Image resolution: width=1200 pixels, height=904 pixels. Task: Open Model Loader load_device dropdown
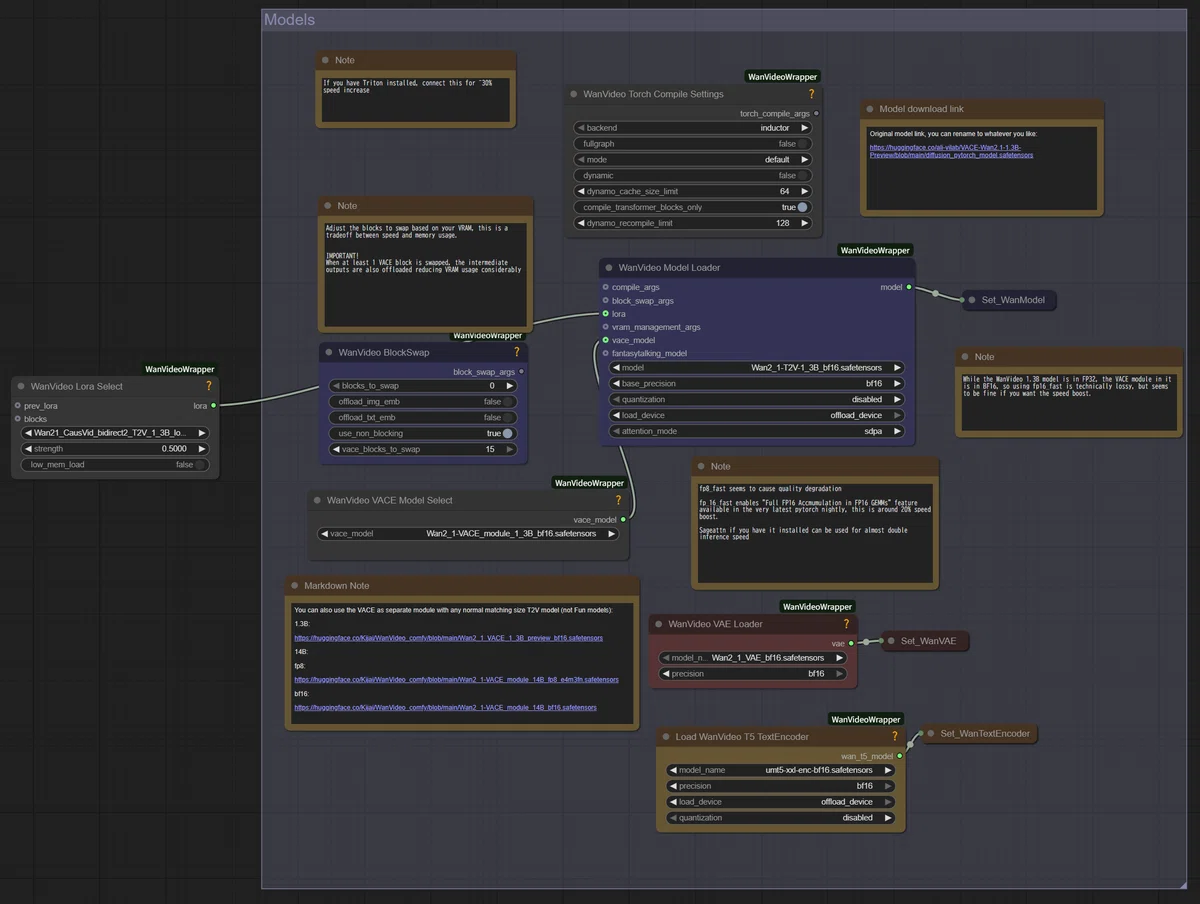pyautogui.click(x=757, y=415)
